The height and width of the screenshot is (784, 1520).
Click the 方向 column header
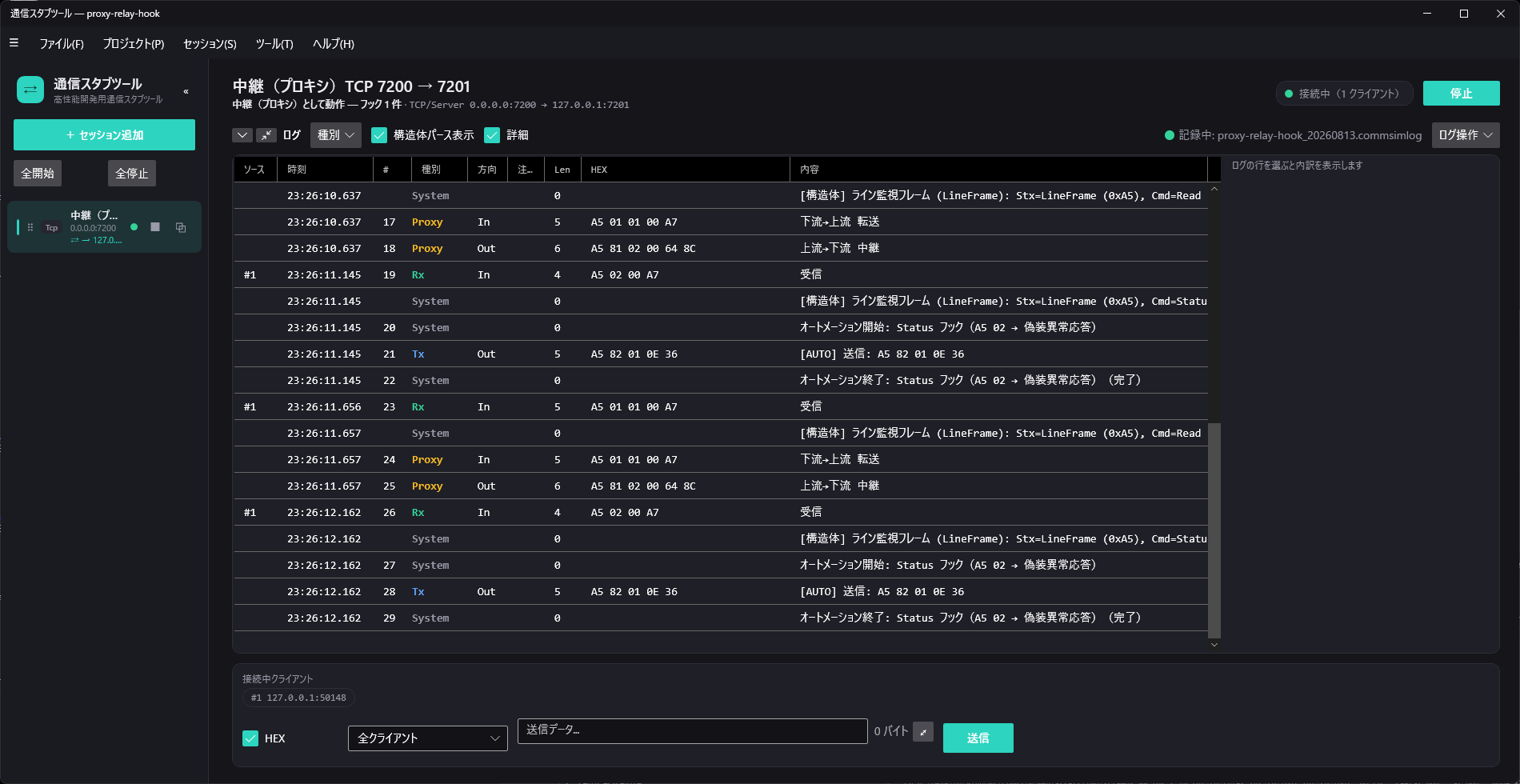pos(487,170)
